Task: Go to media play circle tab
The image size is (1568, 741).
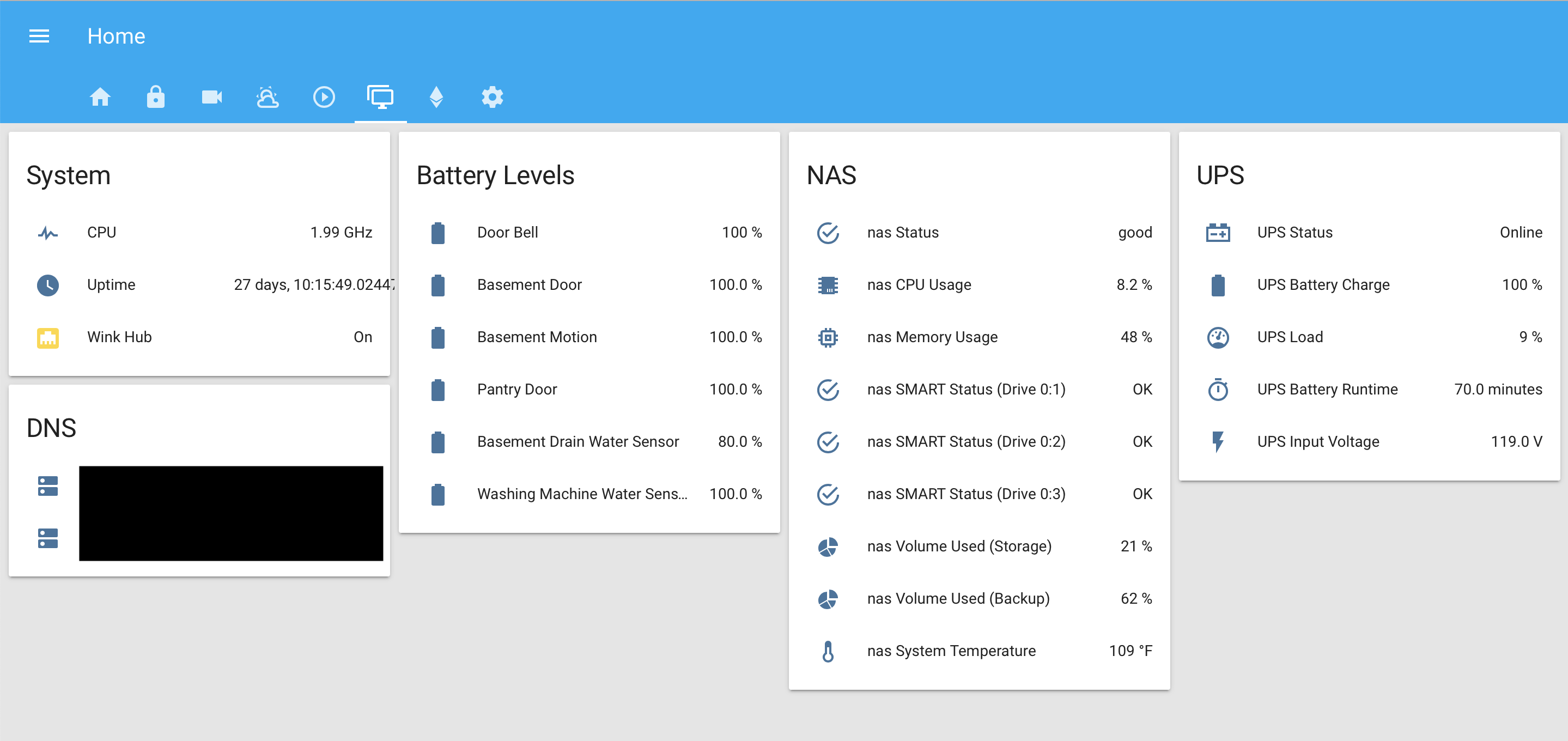Action: coord(324,98)
